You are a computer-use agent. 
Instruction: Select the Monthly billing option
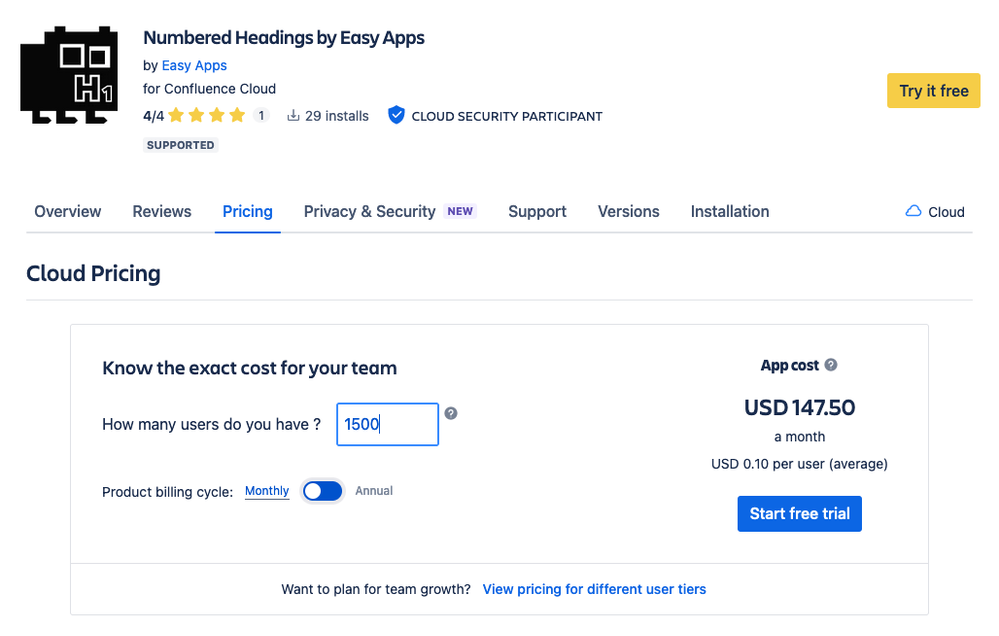coord(267,491)
